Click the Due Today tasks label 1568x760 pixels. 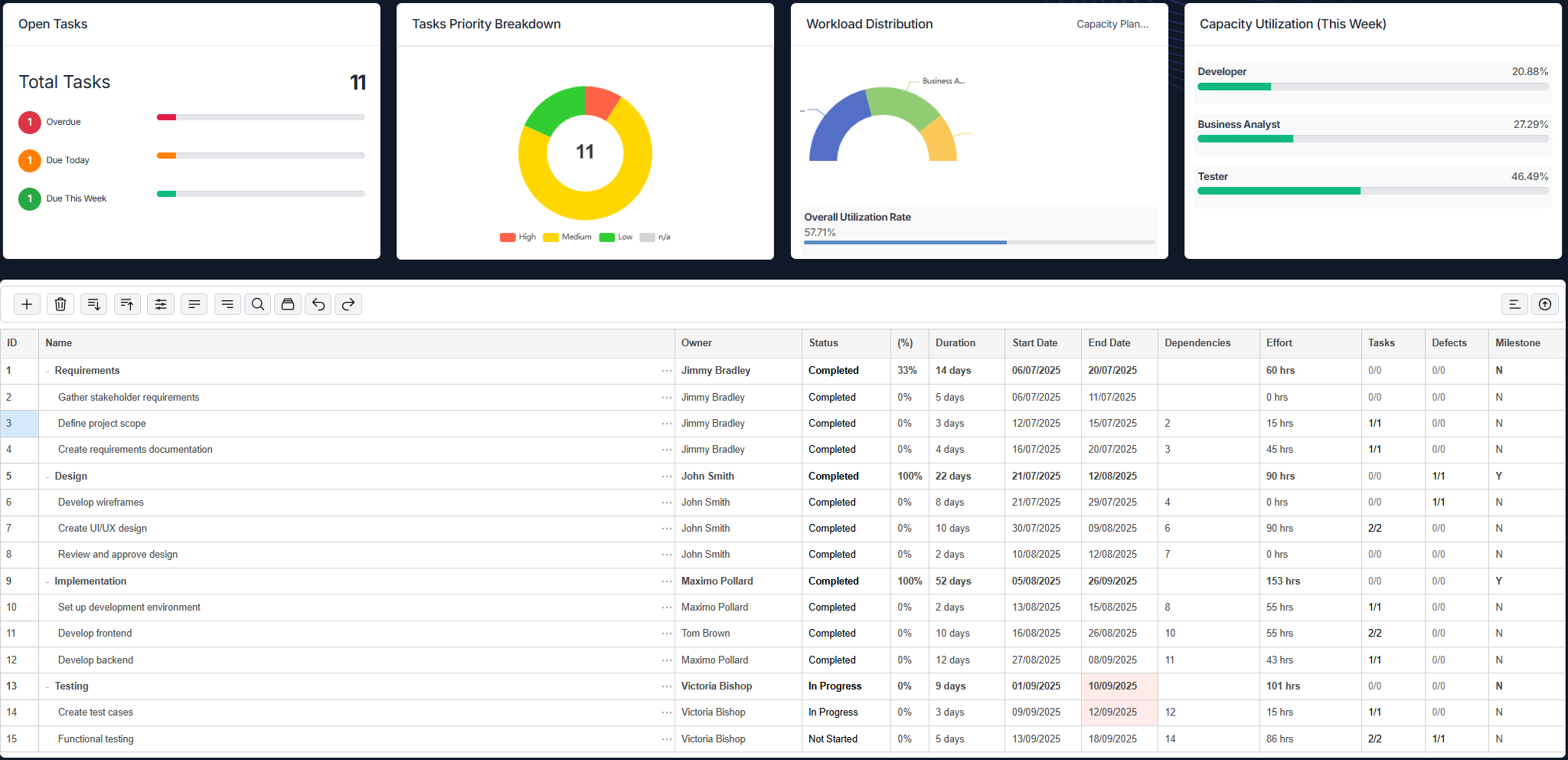(x=67, y=160)
